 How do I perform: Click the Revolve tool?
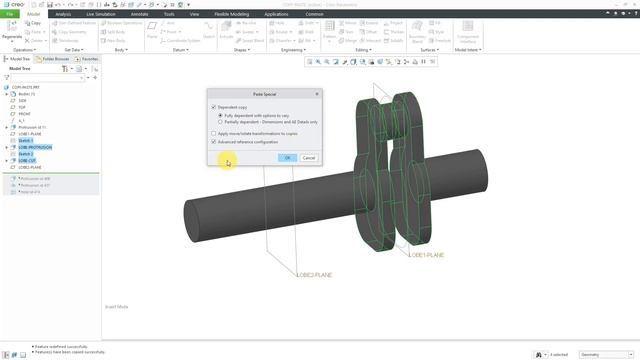tap(246, 23)
